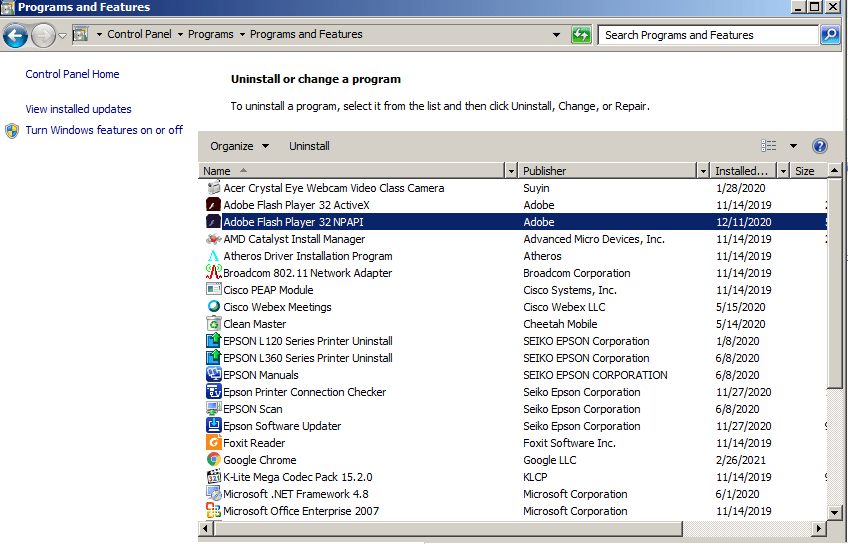
Task: Click the EPSON L360 Series Printer Uninstall icon
Action: (214, 358)
